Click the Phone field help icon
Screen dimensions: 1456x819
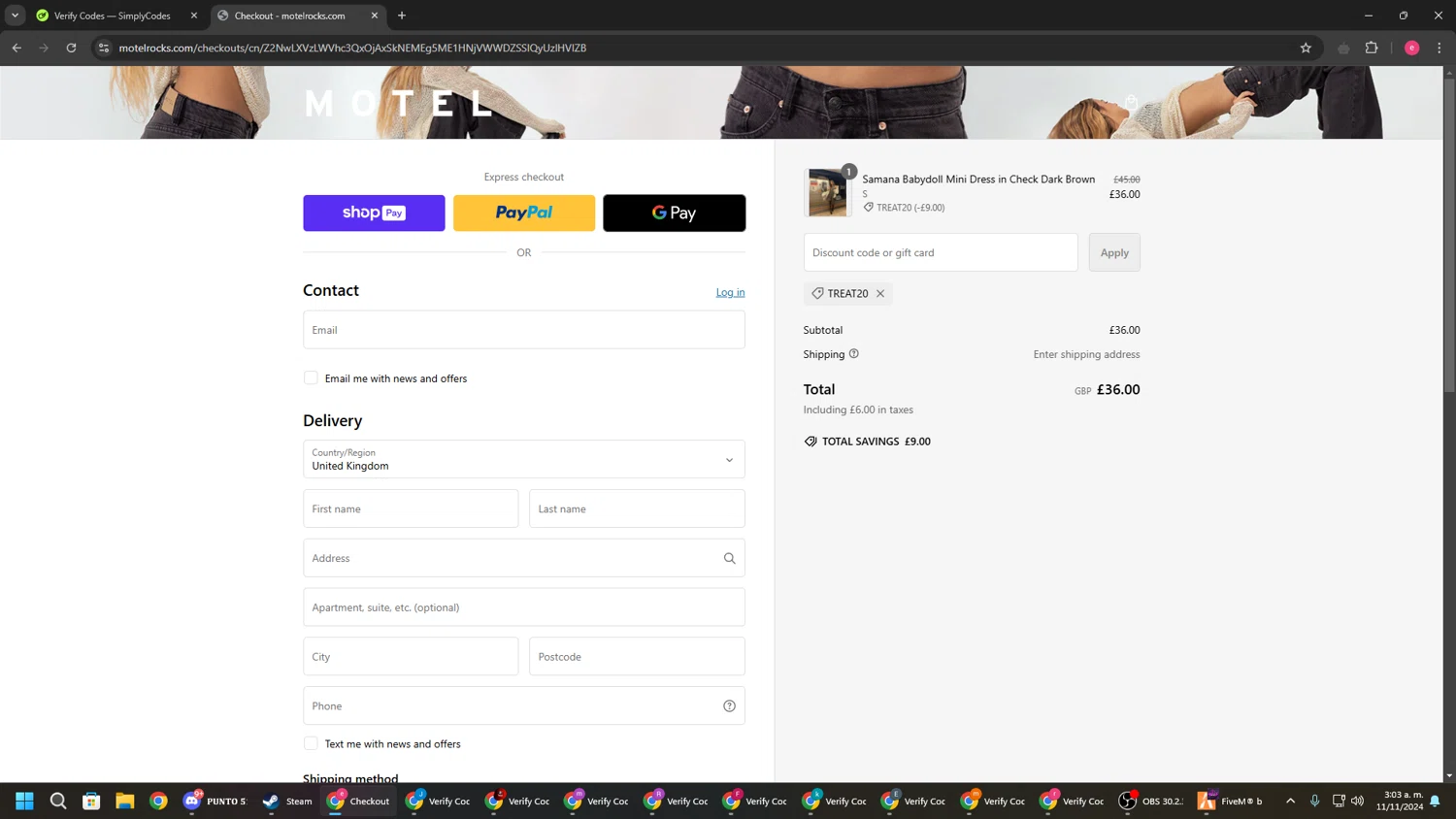[x=729, y=705]
